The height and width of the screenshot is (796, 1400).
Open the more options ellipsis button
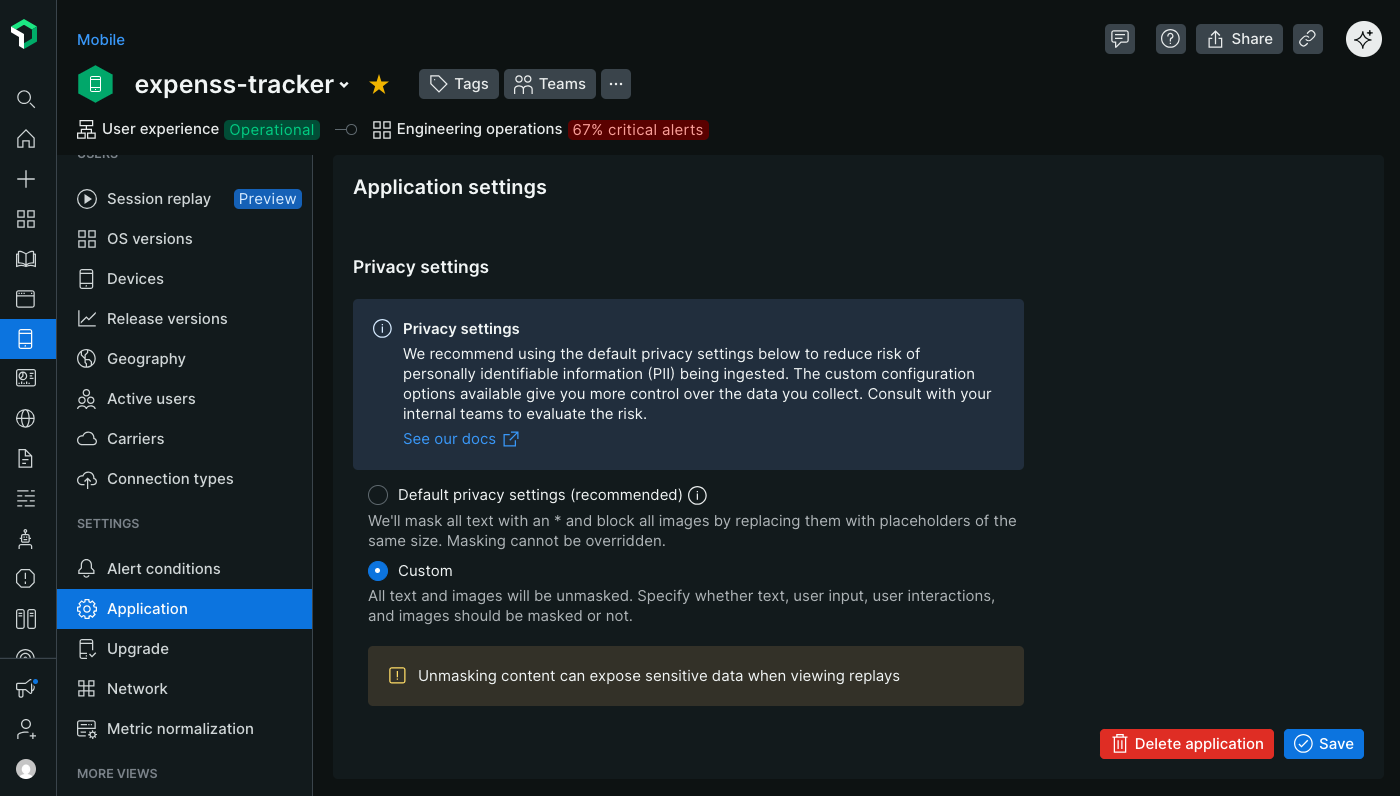pyautogui.click(x=616, y=84)
